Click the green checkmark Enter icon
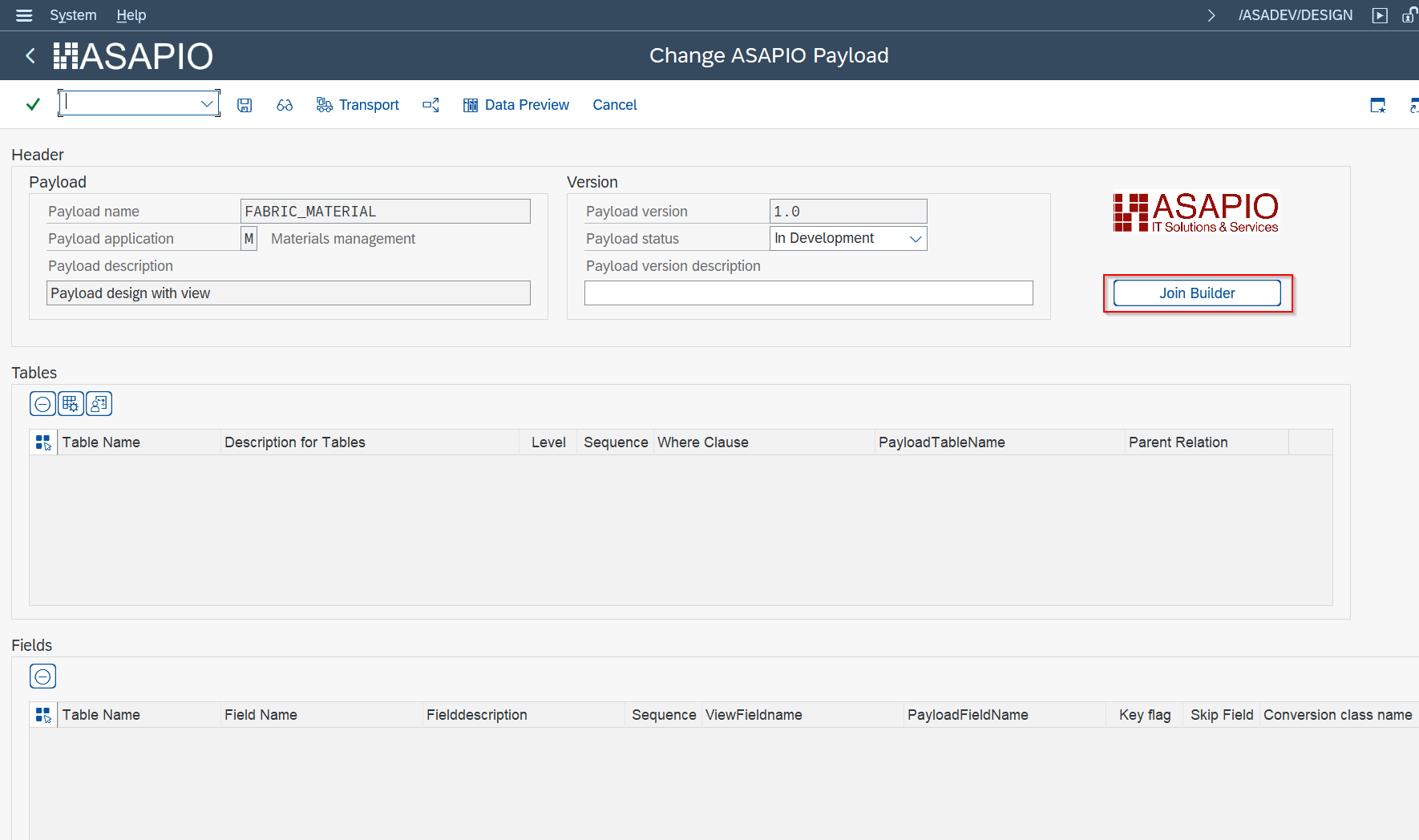The width and height of the screenshot is (1419, 840). click(33, 104)
